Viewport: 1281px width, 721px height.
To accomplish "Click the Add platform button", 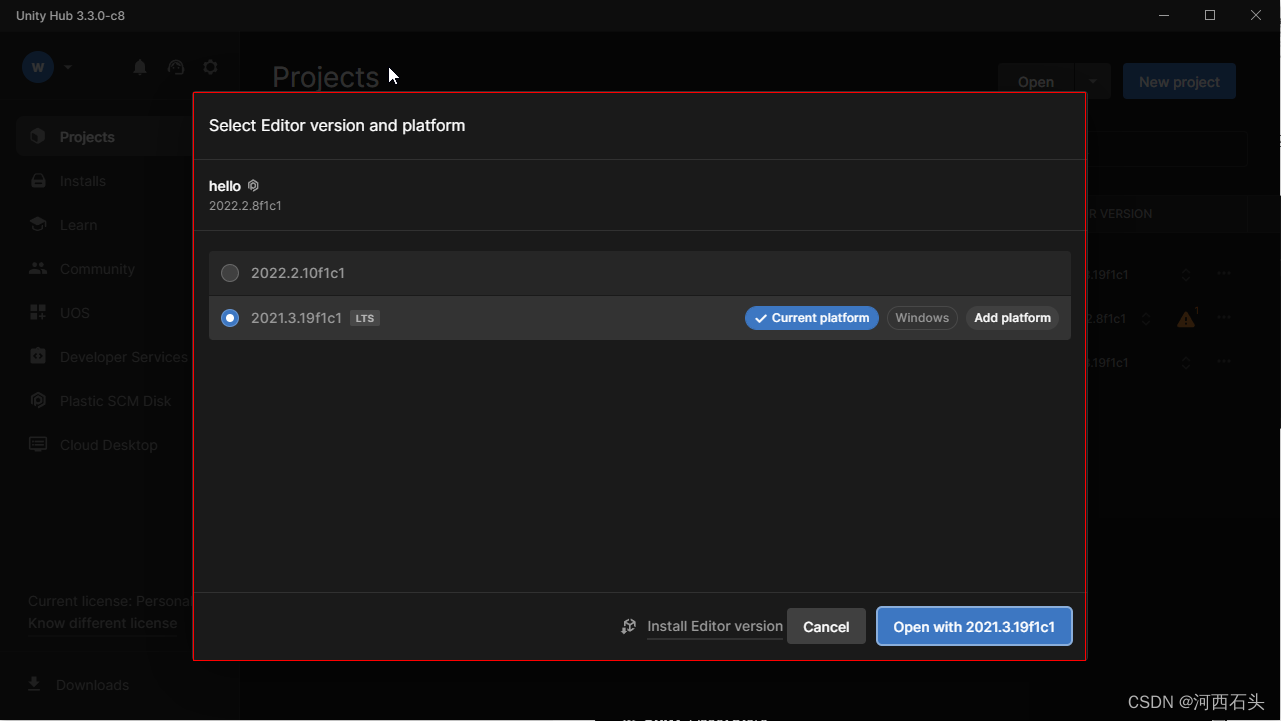I will click(1012, 318).
